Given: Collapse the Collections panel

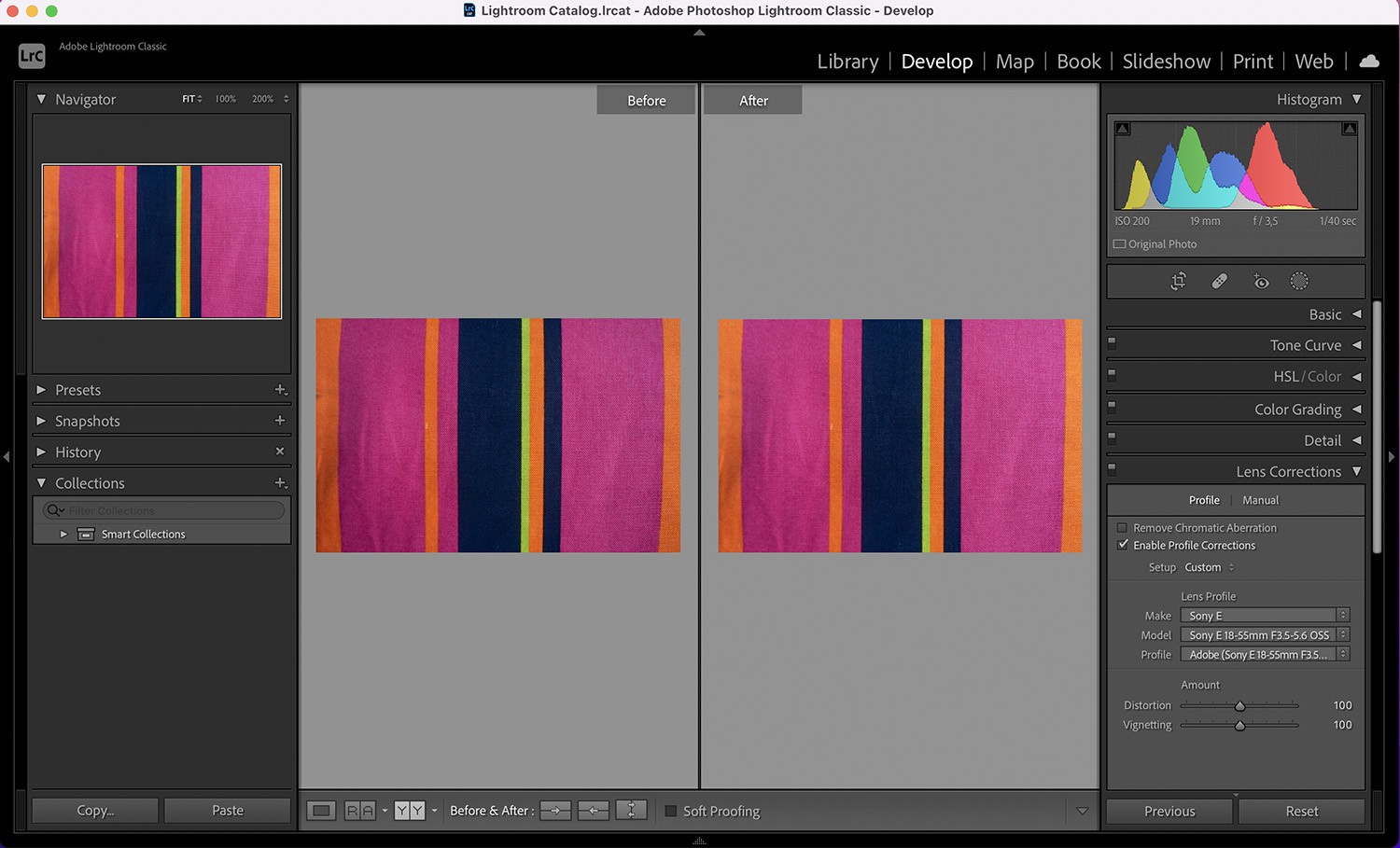Looking at the screenshot, I should pyautogui.click(x=41, y=482).
